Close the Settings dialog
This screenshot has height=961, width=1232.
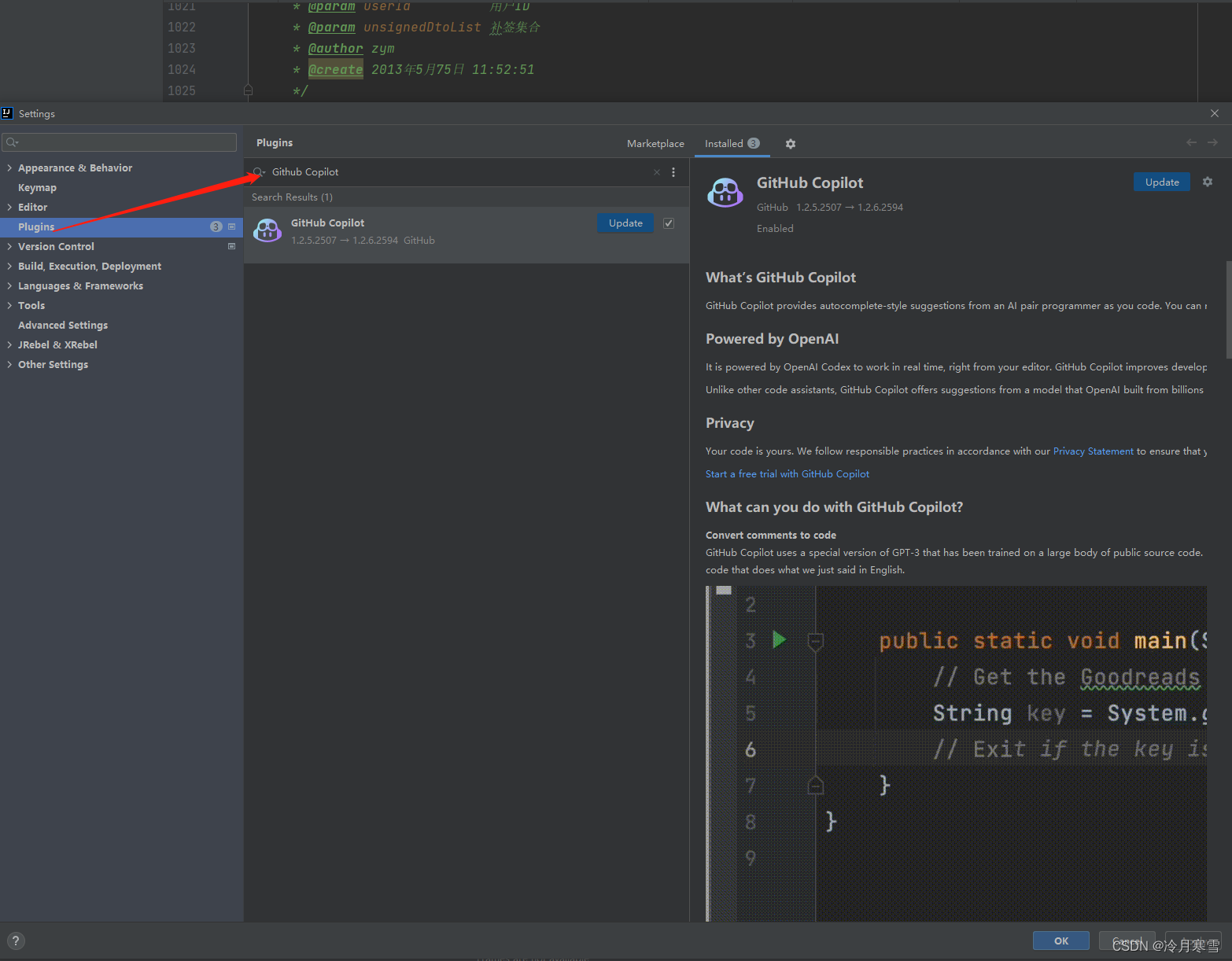pos(1215,113)
